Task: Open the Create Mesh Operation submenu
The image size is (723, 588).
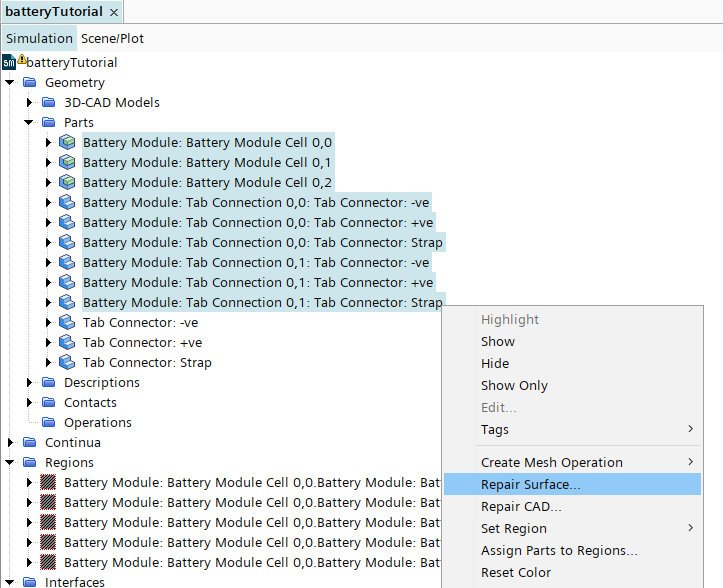Action: click(x=551, y=462)
